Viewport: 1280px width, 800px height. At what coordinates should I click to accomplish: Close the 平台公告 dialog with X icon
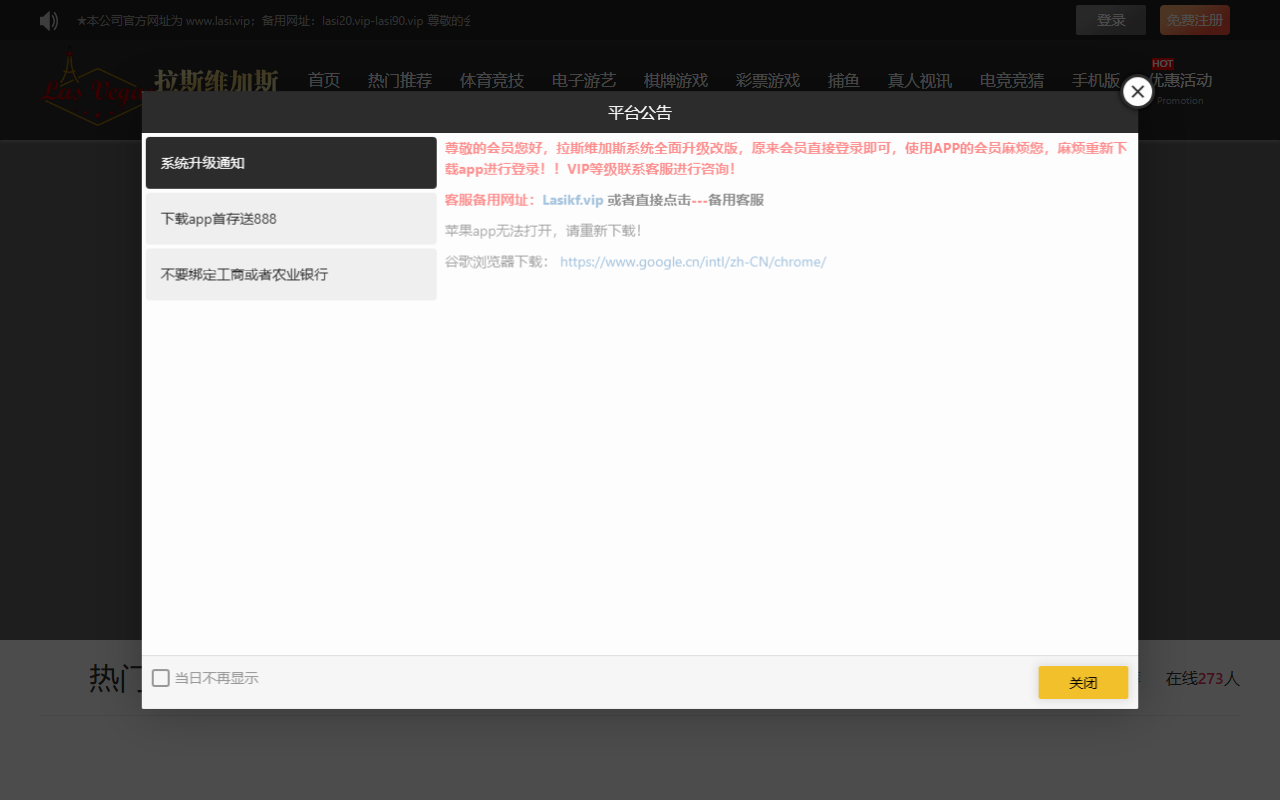pos(1137,91)
